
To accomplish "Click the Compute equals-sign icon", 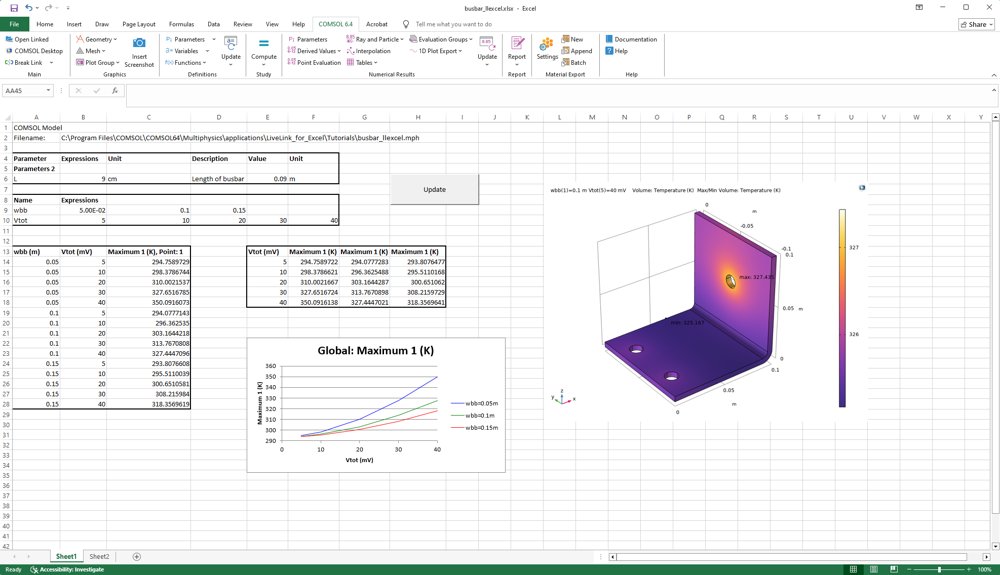I will pos(263,43).
